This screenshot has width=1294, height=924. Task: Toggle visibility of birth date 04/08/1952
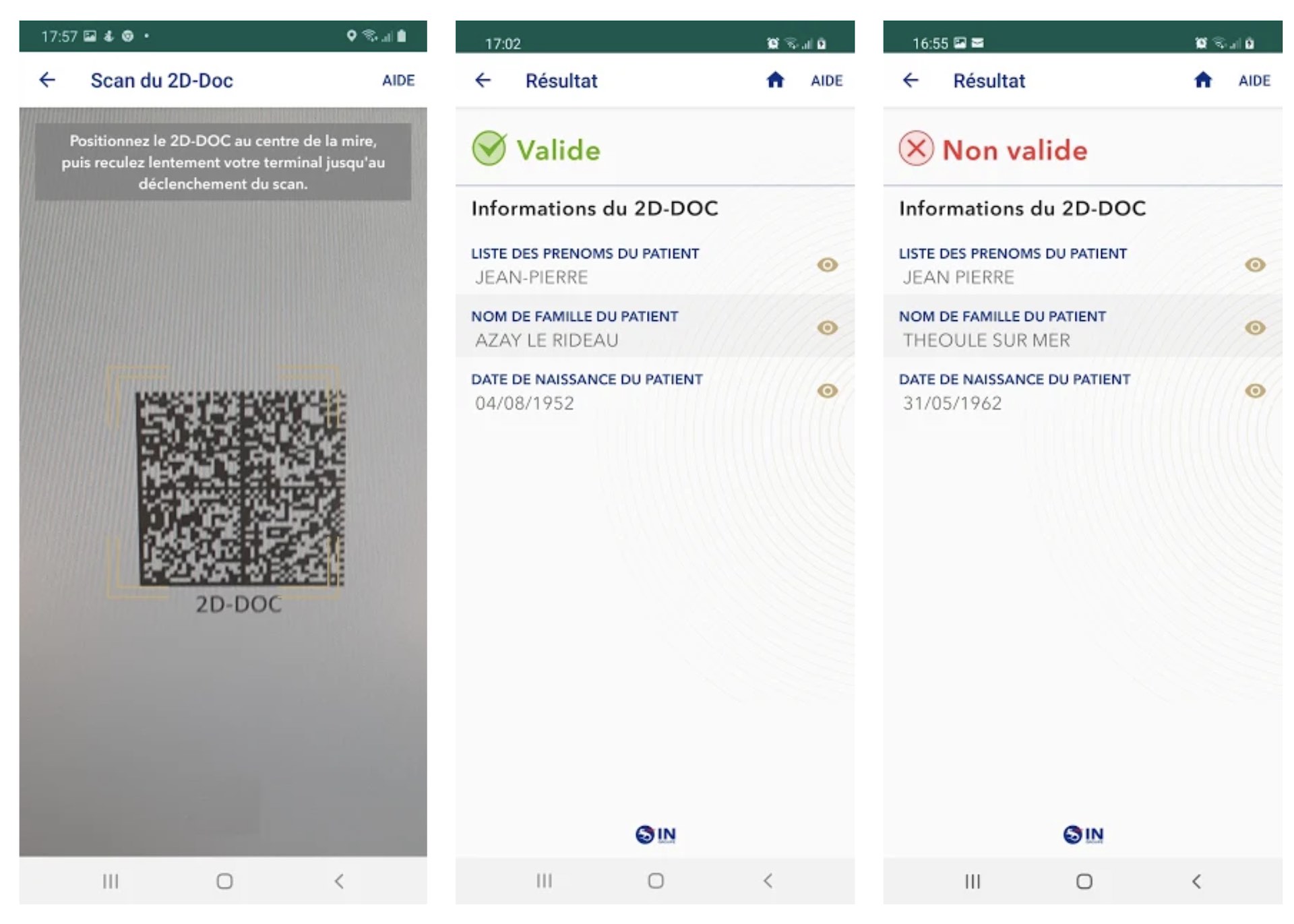tap(828, 391)
